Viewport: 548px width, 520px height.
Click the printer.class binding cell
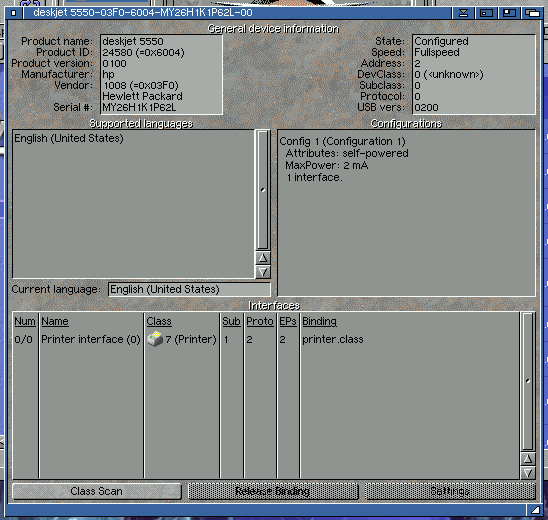[x=333, y=339]
